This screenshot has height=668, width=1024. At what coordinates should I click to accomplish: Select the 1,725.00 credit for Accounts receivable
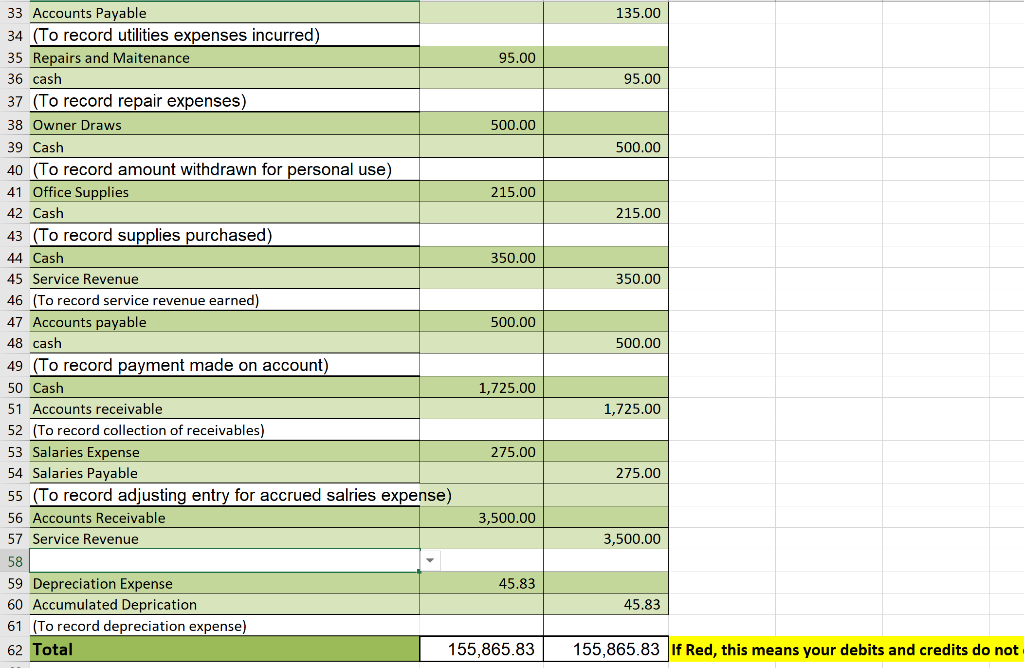[606, 409]
